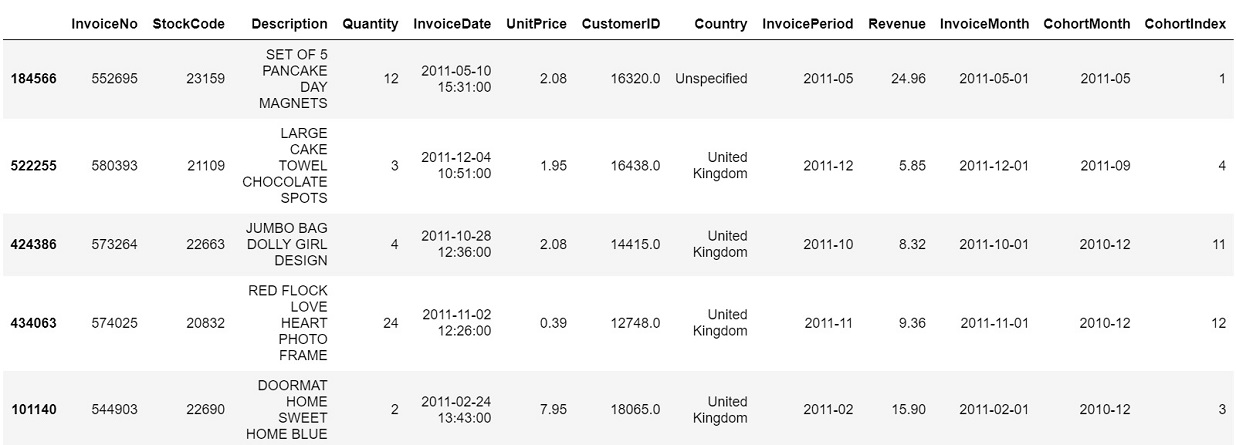Viewport: 1236px width, 445px height.
Task: Click the InvoicePeriod column header
Action: click(x=808, y=23)
